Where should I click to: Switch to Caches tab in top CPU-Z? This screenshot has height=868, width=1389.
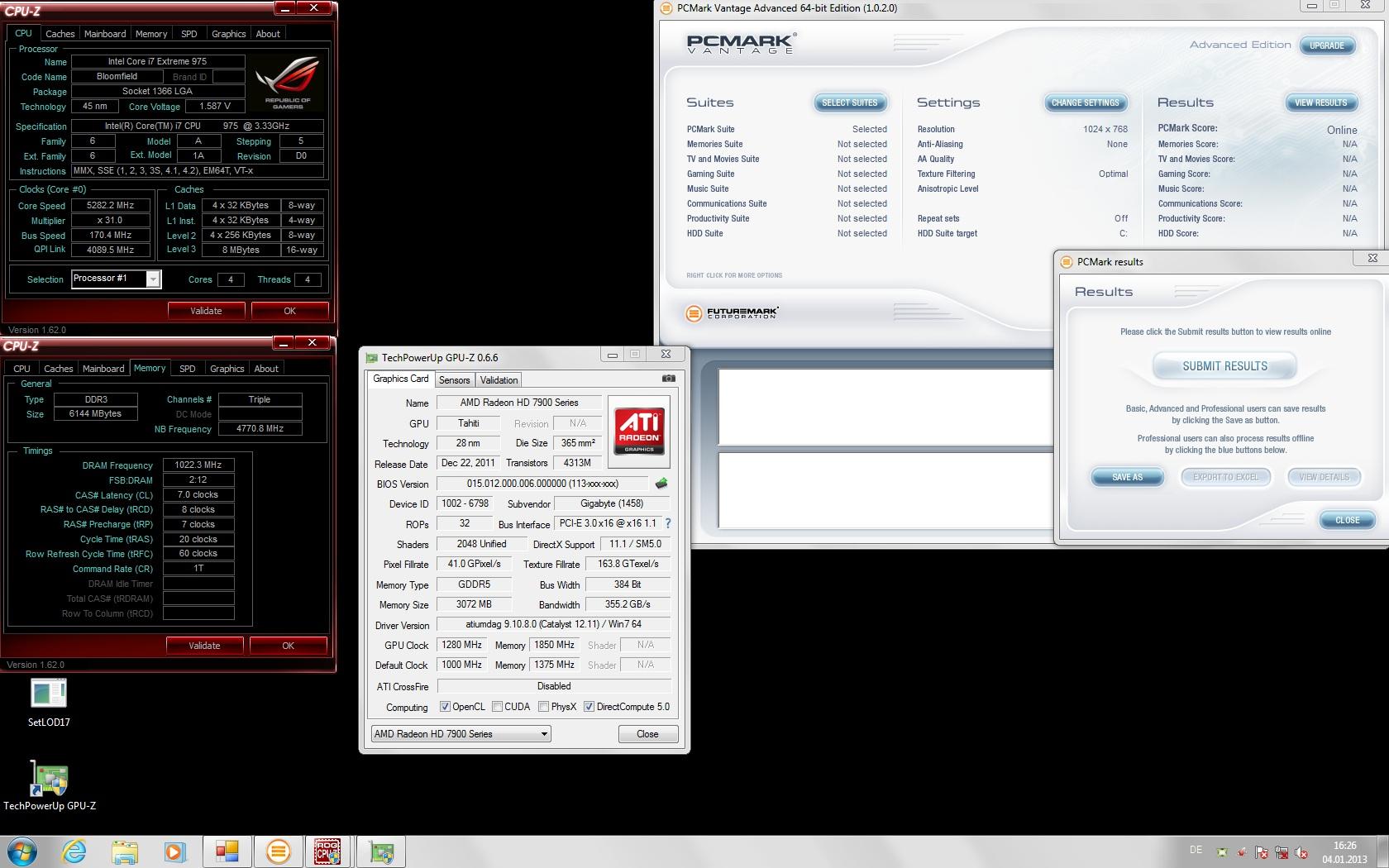(x=60, y=34)
